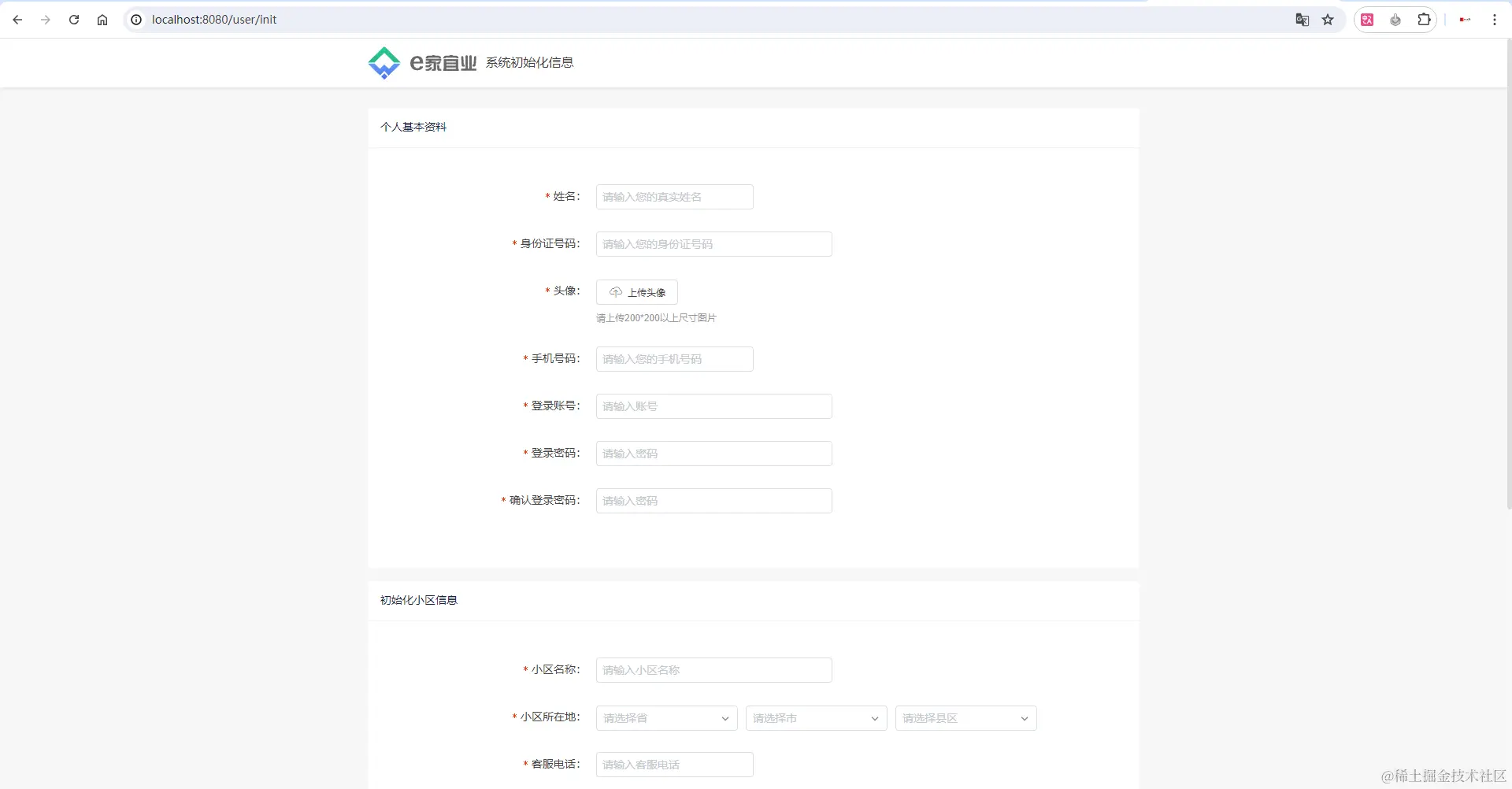
Task: Click the hint 请上传200*200以上尺寸图片
Action: [x=656, y=318]
